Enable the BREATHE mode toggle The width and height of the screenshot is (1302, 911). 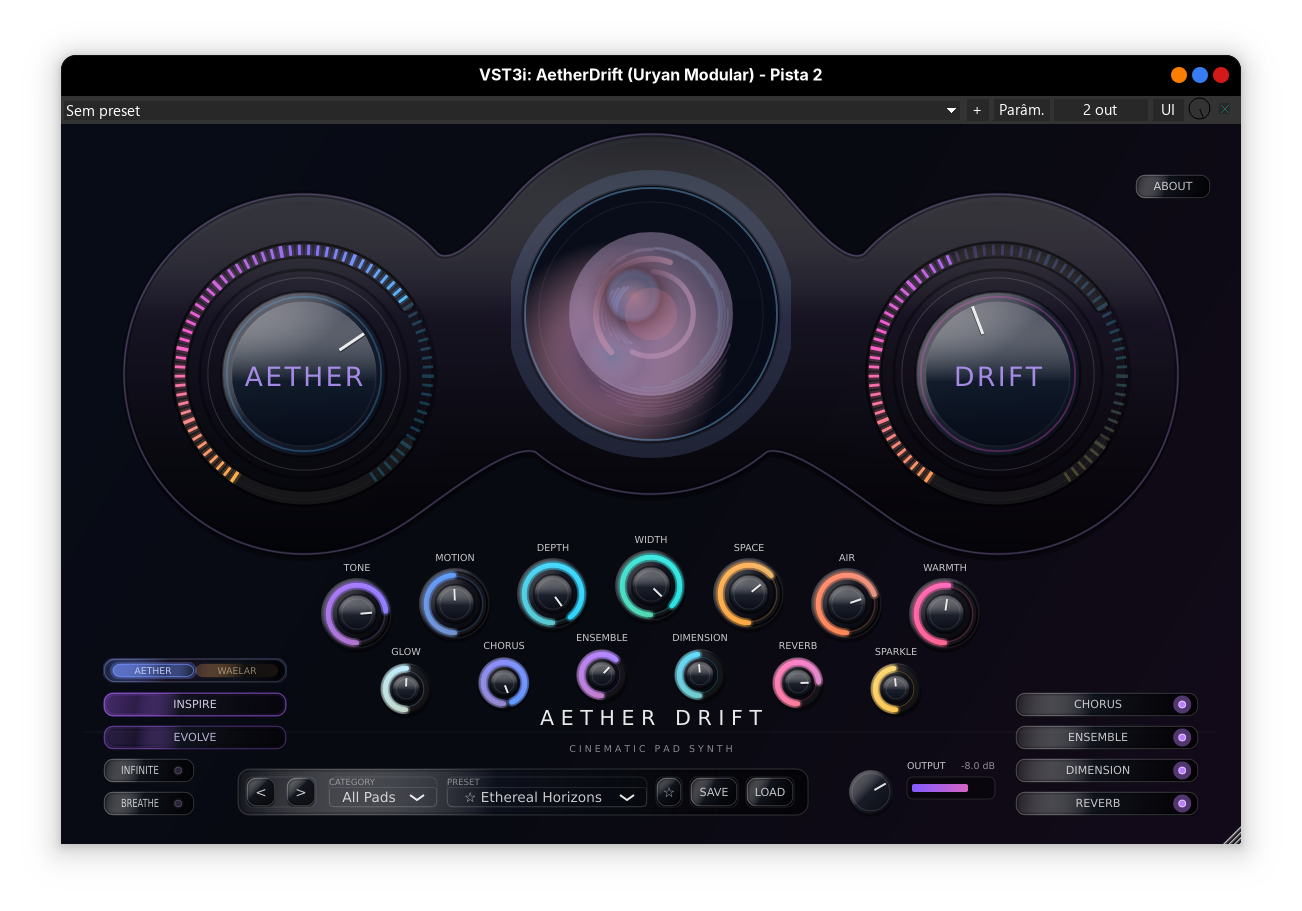(x=149, y=803)
